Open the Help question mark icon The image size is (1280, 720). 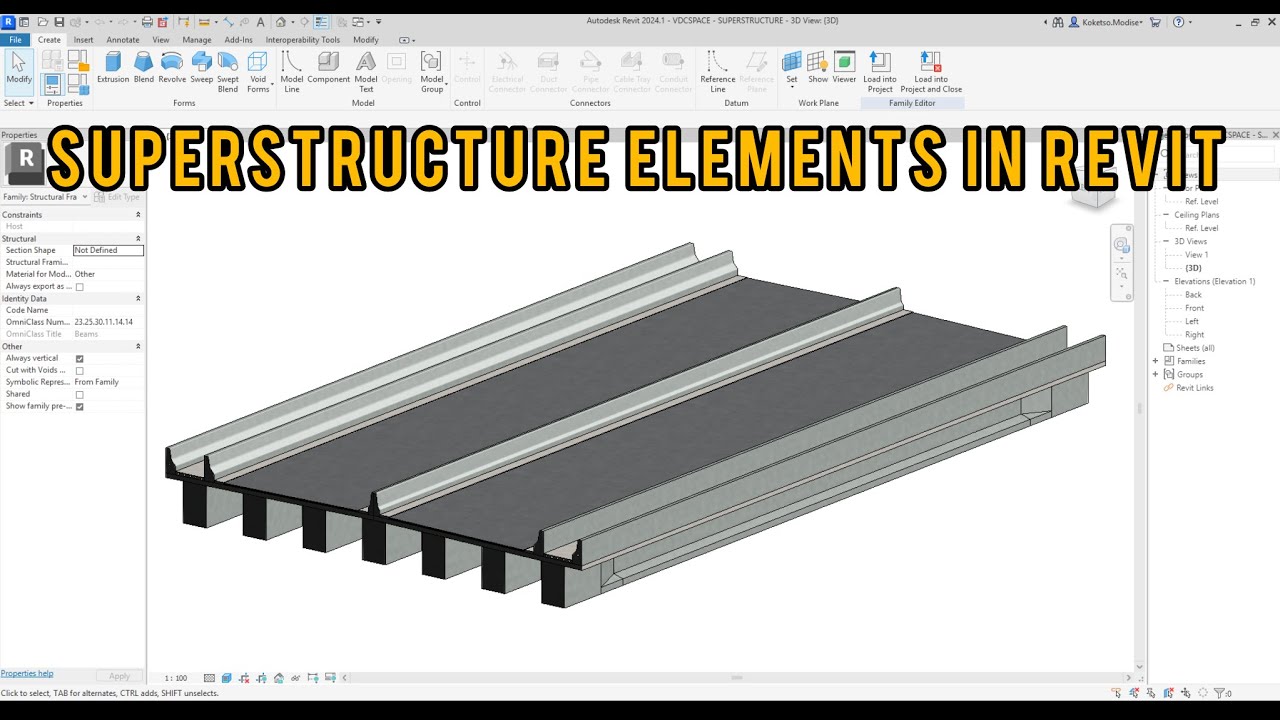click(x=1179, y=22)
